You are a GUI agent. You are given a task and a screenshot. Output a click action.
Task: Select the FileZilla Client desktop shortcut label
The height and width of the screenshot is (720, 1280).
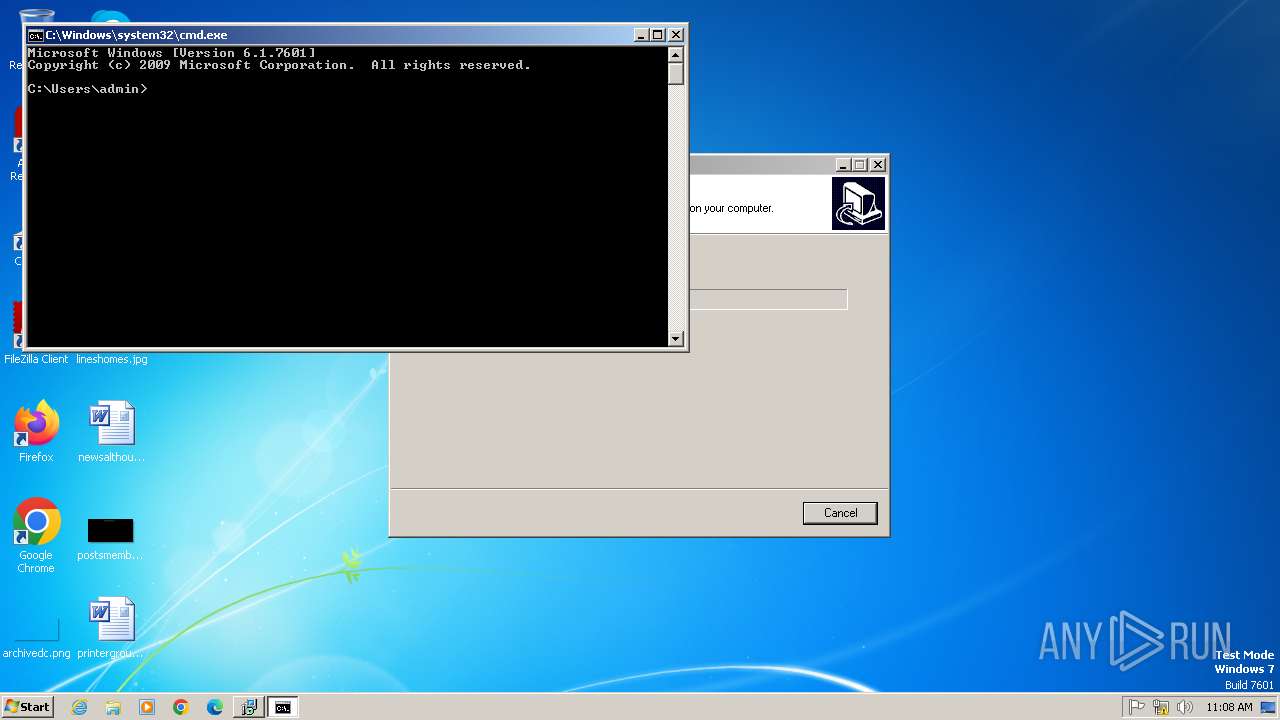tap(36, 359)
